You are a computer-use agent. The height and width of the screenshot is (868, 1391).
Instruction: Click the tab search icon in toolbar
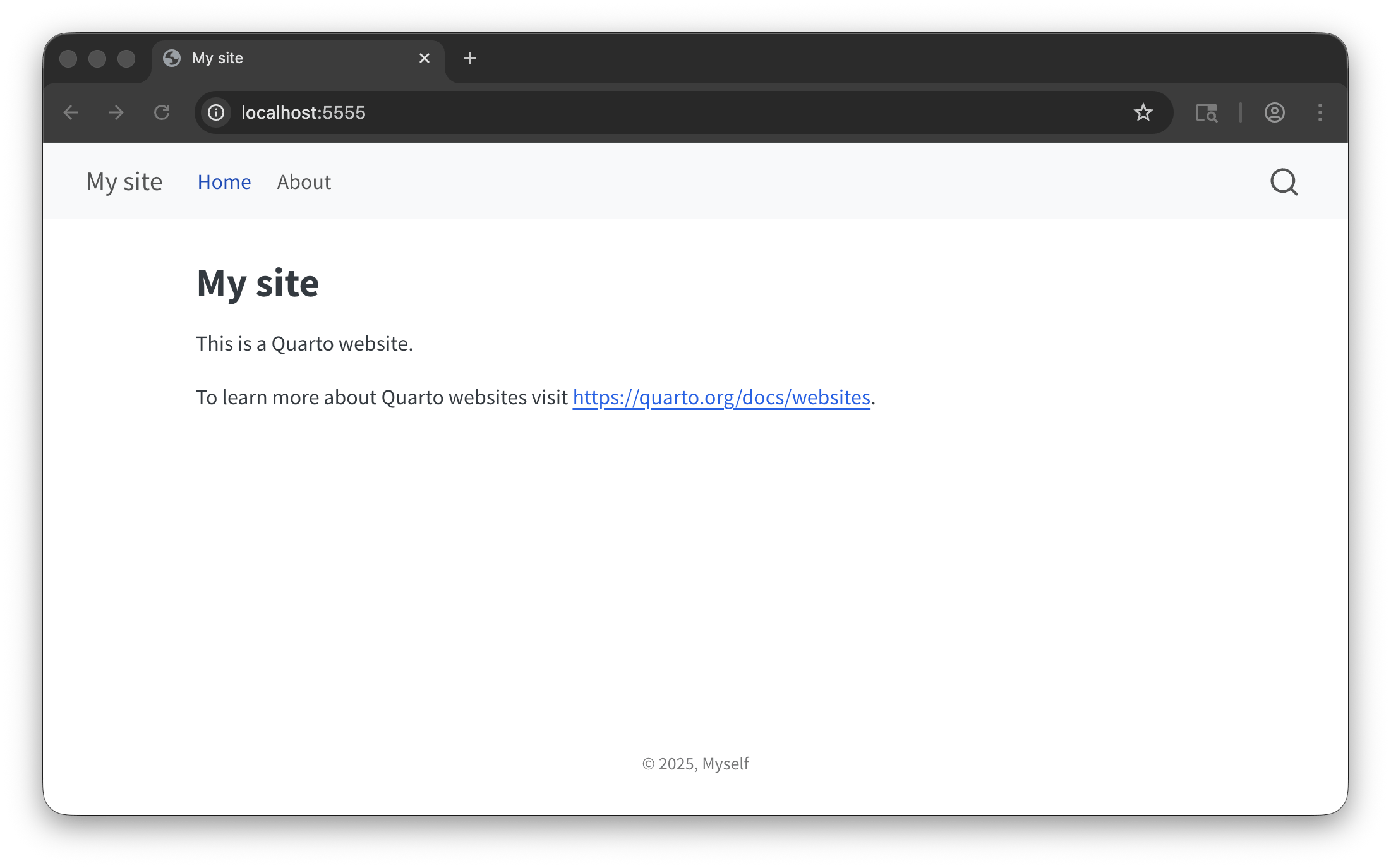(1206, 112)
